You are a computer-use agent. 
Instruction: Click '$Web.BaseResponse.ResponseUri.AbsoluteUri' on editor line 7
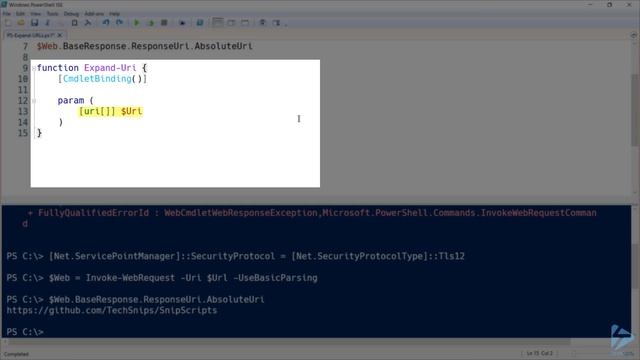coord(144,46)
